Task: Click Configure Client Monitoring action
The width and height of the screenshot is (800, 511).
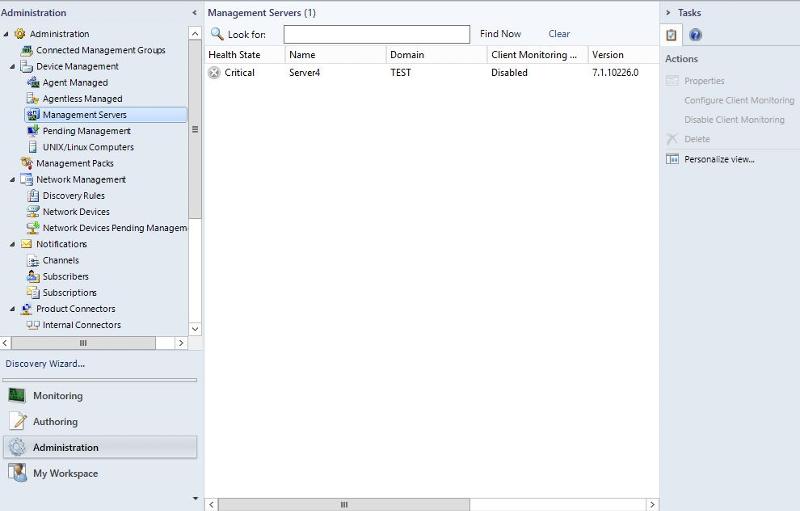Action: tap(739, 100)
